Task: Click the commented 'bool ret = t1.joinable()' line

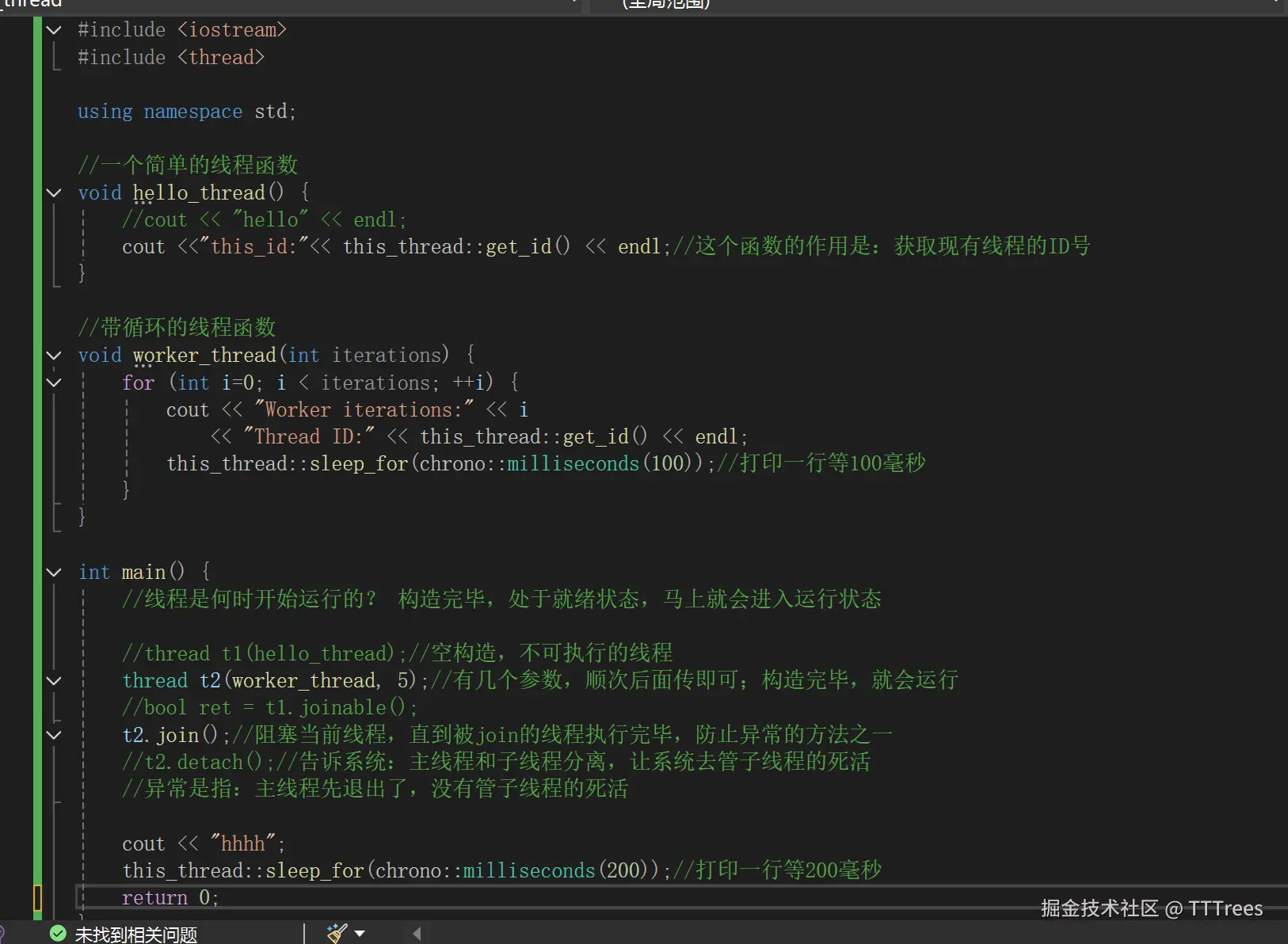Action: click(x=269, y=707)
